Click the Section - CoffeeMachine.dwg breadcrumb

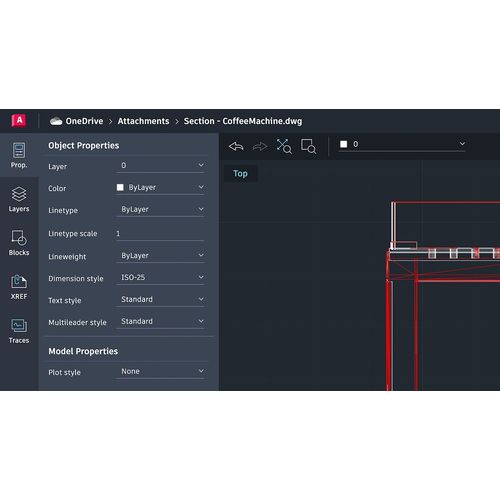[x=243, y=121]
